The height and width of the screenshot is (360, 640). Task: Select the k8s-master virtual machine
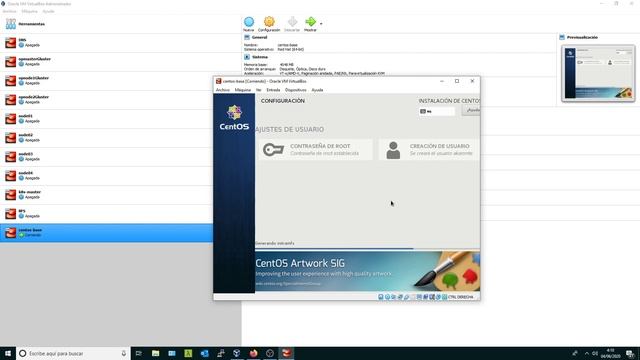106,195
